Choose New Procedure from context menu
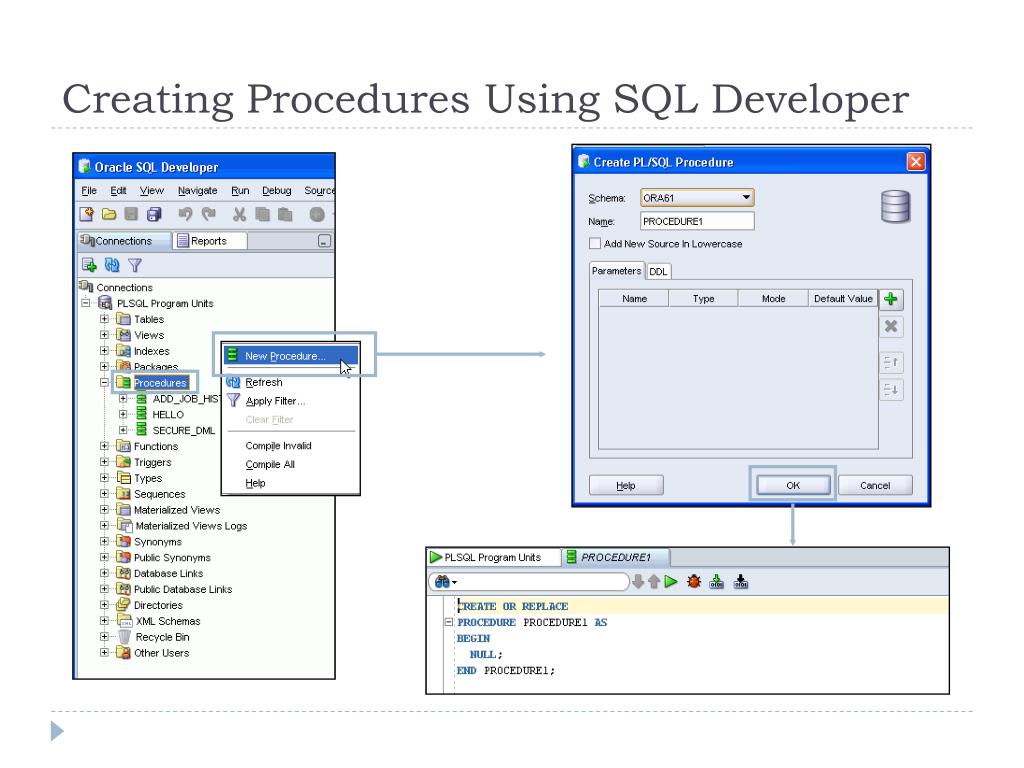 click(x=291, y=356)
